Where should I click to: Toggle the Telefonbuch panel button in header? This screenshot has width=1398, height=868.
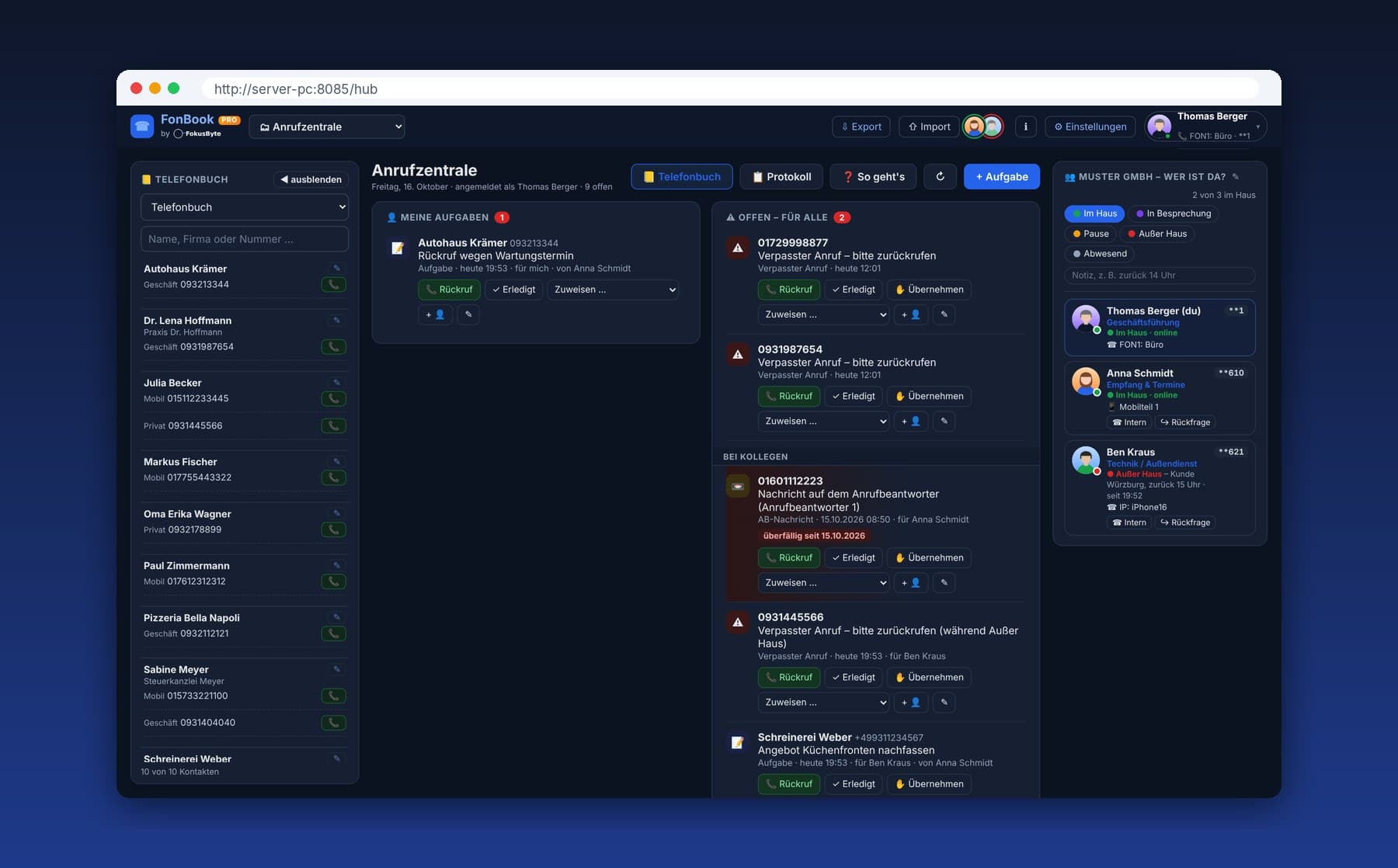(681, 176)
